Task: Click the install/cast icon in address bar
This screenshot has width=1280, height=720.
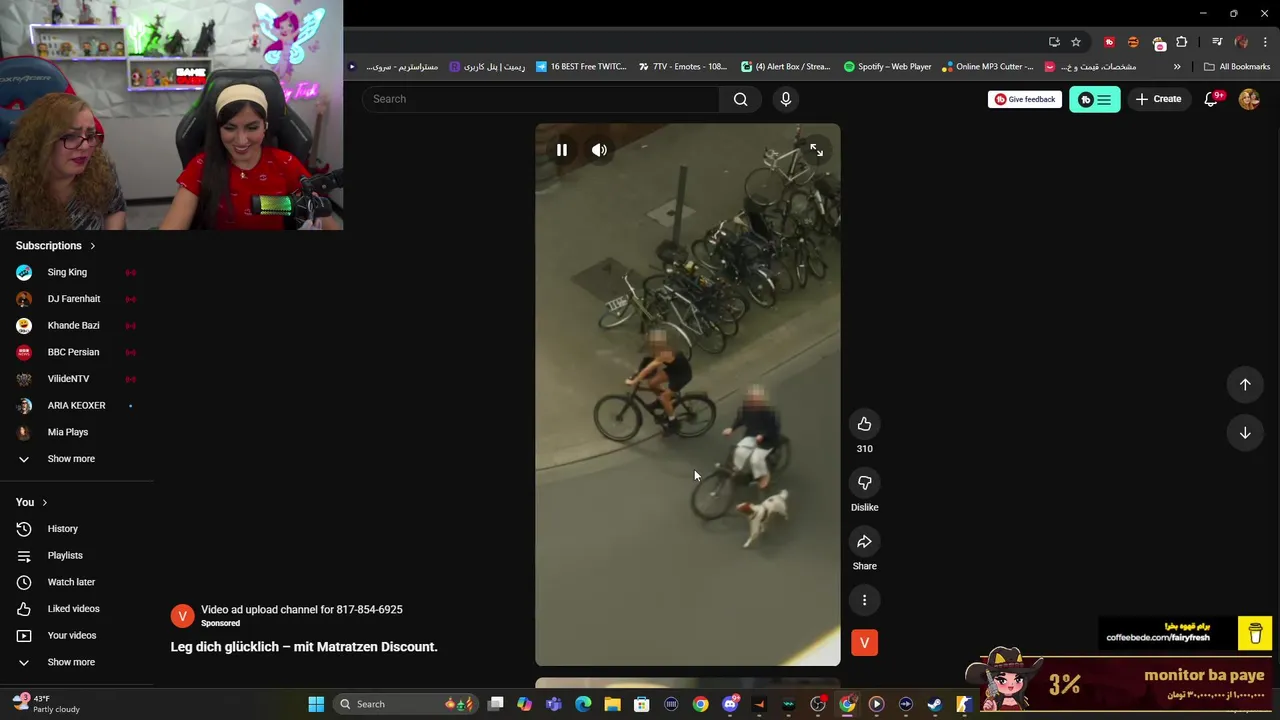Action: (1054, 42)
